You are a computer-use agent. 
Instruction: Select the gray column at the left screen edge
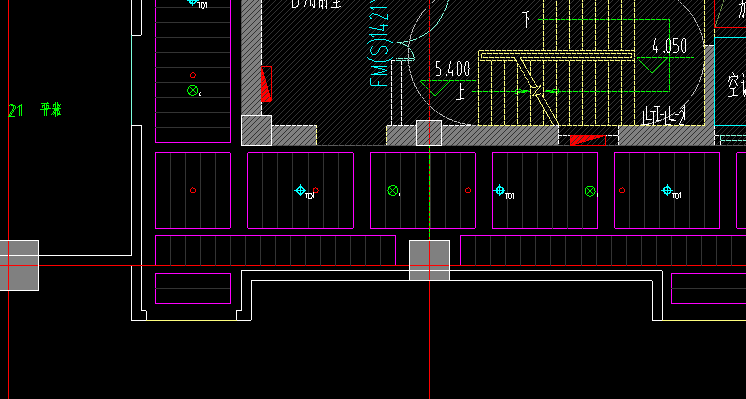pos(19,265)
